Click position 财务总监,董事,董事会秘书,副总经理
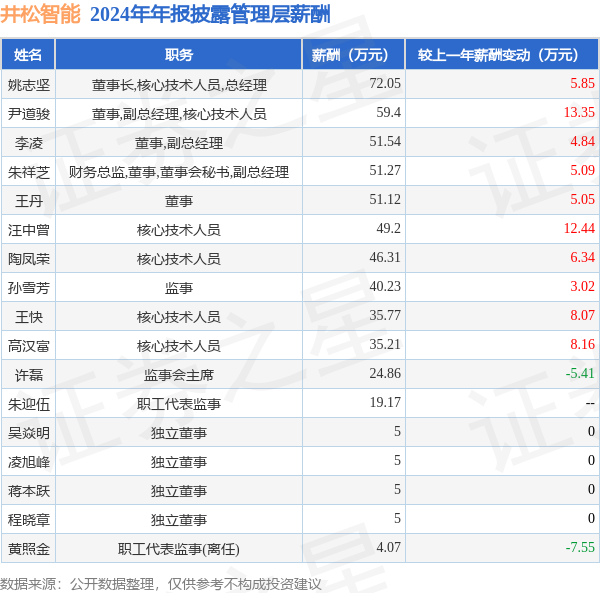This screenshot has width=600, height=593. click(x=179, y=172)
